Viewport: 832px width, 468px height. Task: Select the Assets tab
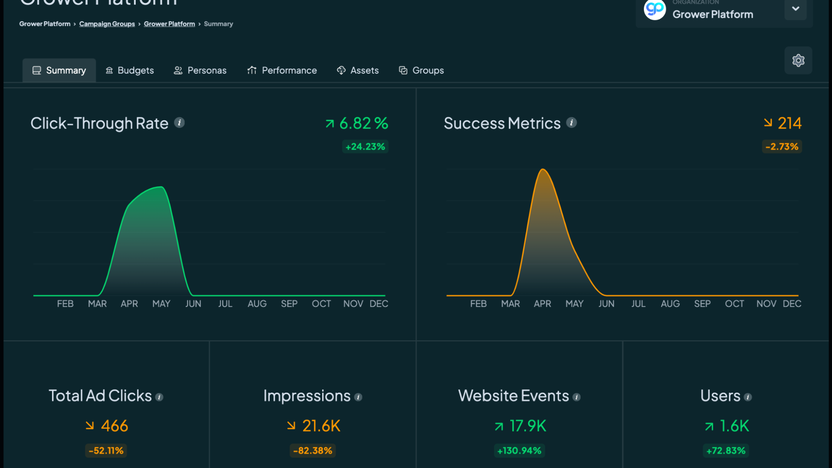click(357, 71)
